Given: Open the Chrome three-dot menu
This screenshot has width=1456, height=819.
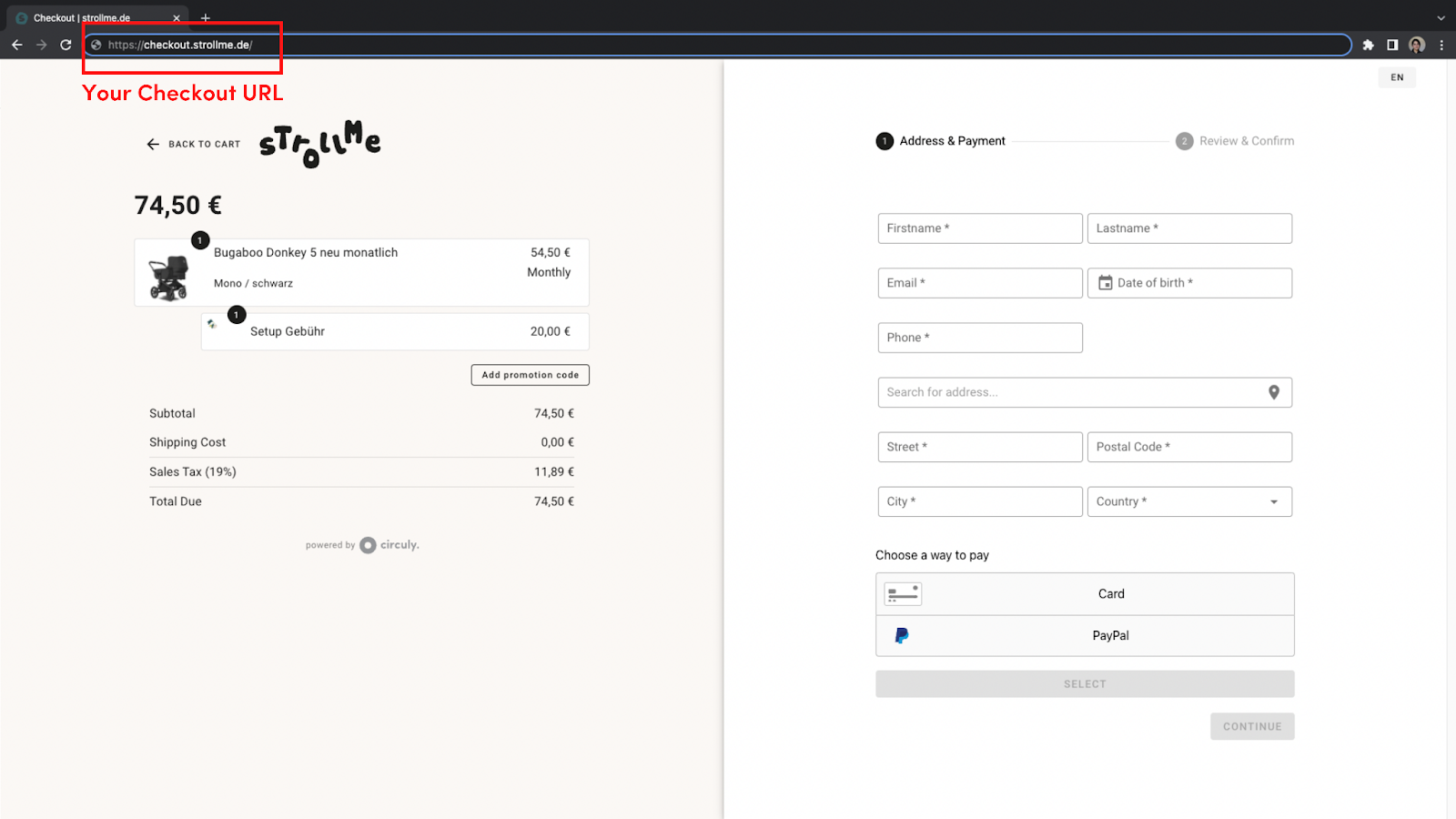Looking at the screenshot, I should click(1441, 45).
